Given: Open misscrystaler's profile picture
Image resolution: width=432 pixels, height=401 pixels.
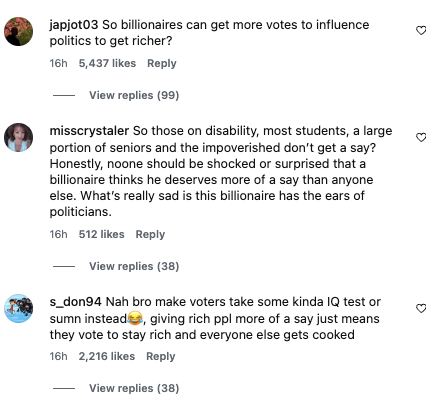Looking at the screenshot, I should tap(18, 137).
